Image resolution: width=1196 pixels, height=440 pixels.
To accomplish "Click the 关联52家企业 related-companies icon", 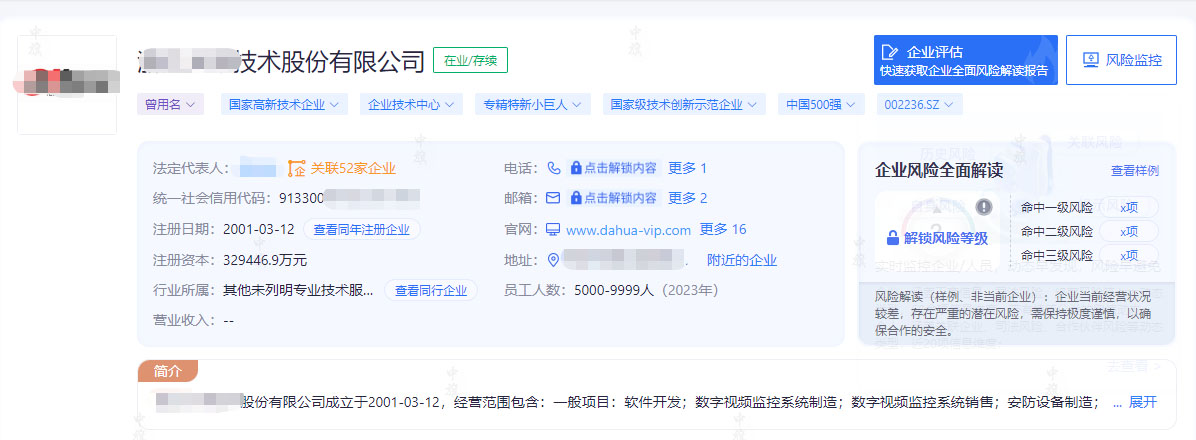I will tap(295, 168).
